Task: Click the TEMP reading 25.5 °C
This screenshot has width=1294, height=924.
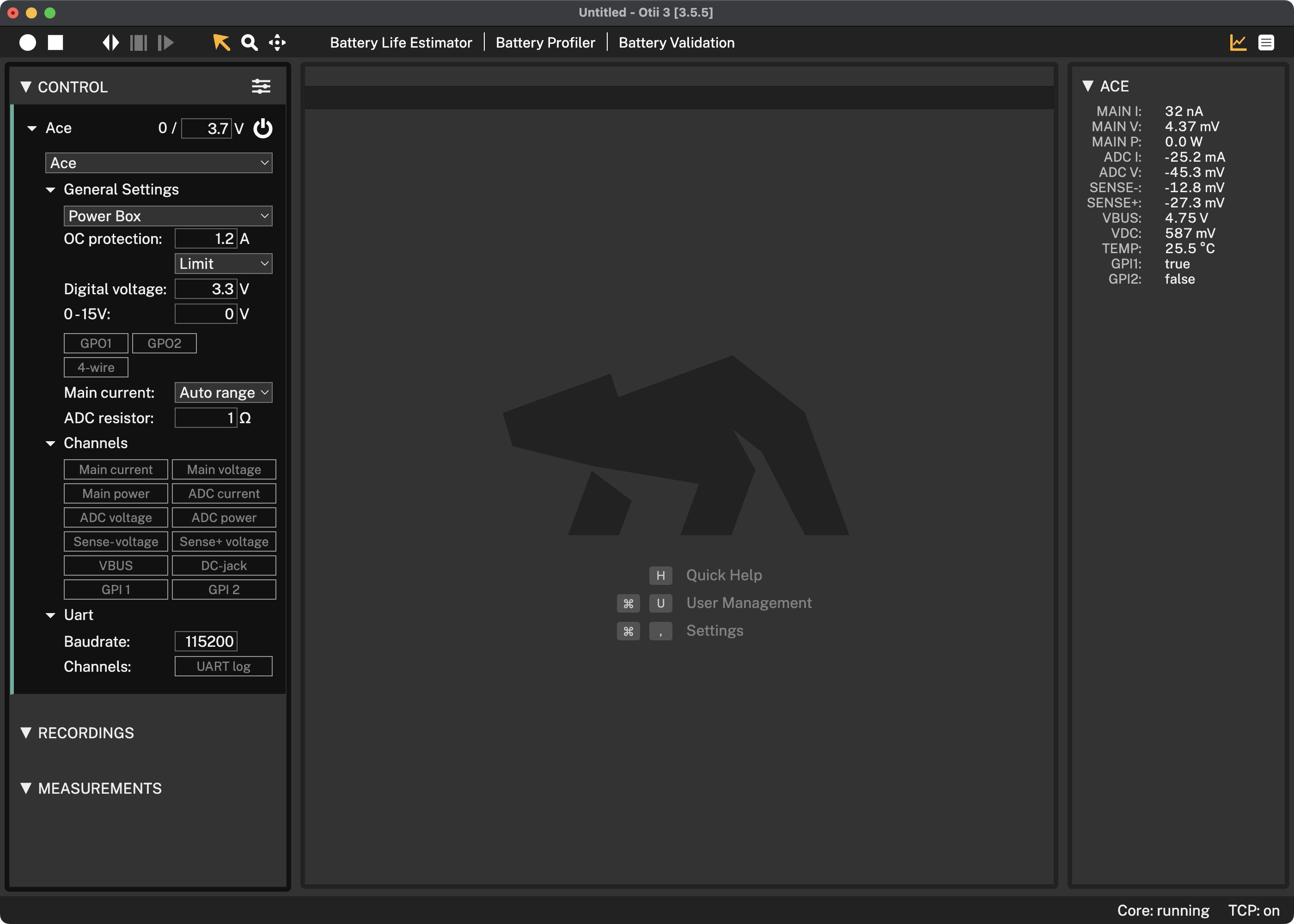Action: tap(1189, 249)
